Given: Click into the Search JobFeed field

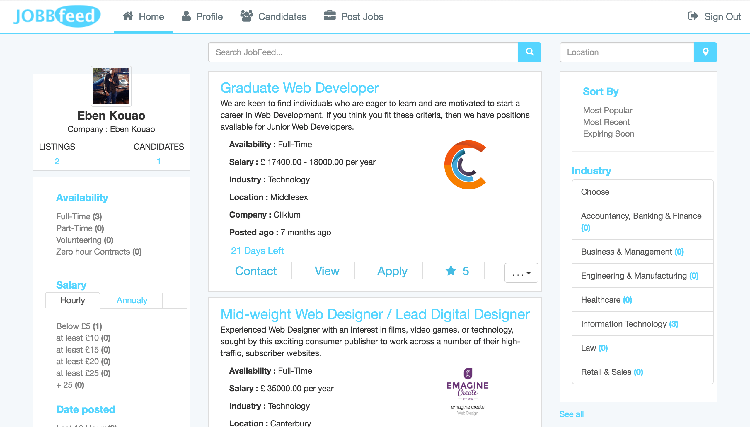Looking at the screenshot, I should click(363, 52).
